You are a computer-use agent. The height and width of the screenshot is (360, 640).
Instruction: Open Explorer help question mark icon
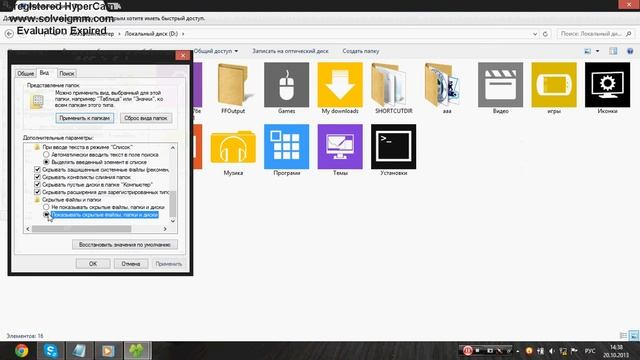[630, 51]
